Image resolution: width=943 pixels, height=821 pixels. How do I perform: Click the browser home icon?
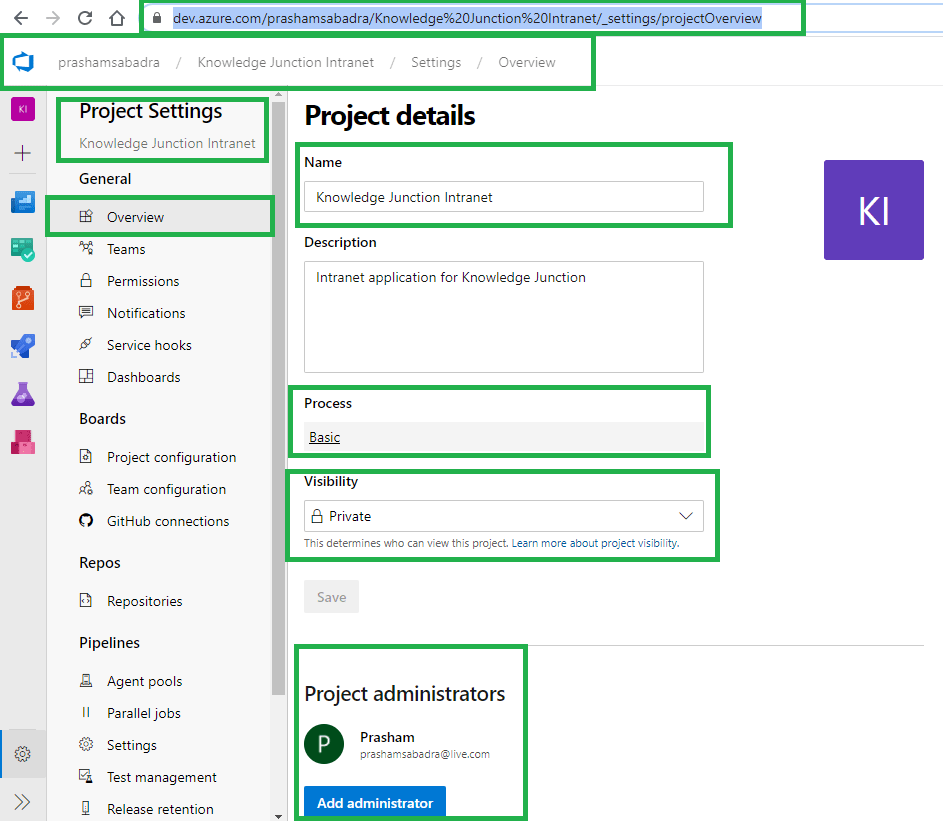point(117,18)
